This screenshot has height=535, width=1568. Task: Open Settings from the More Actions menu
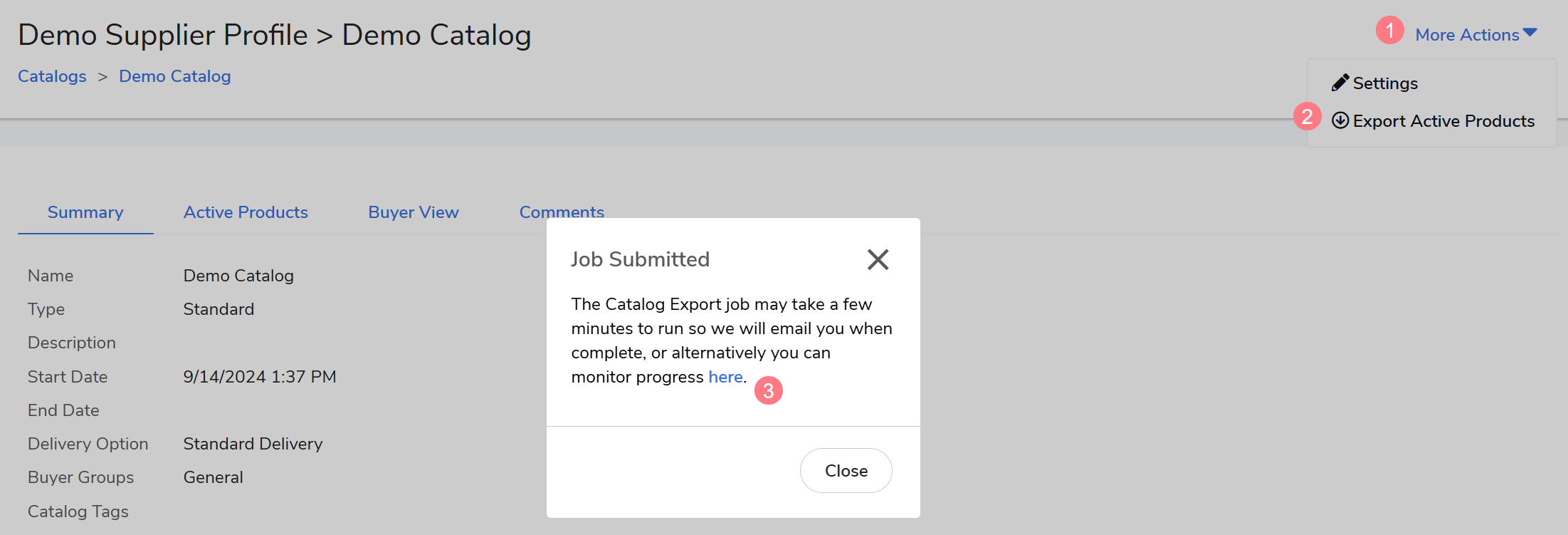[x=1384, y=83]
